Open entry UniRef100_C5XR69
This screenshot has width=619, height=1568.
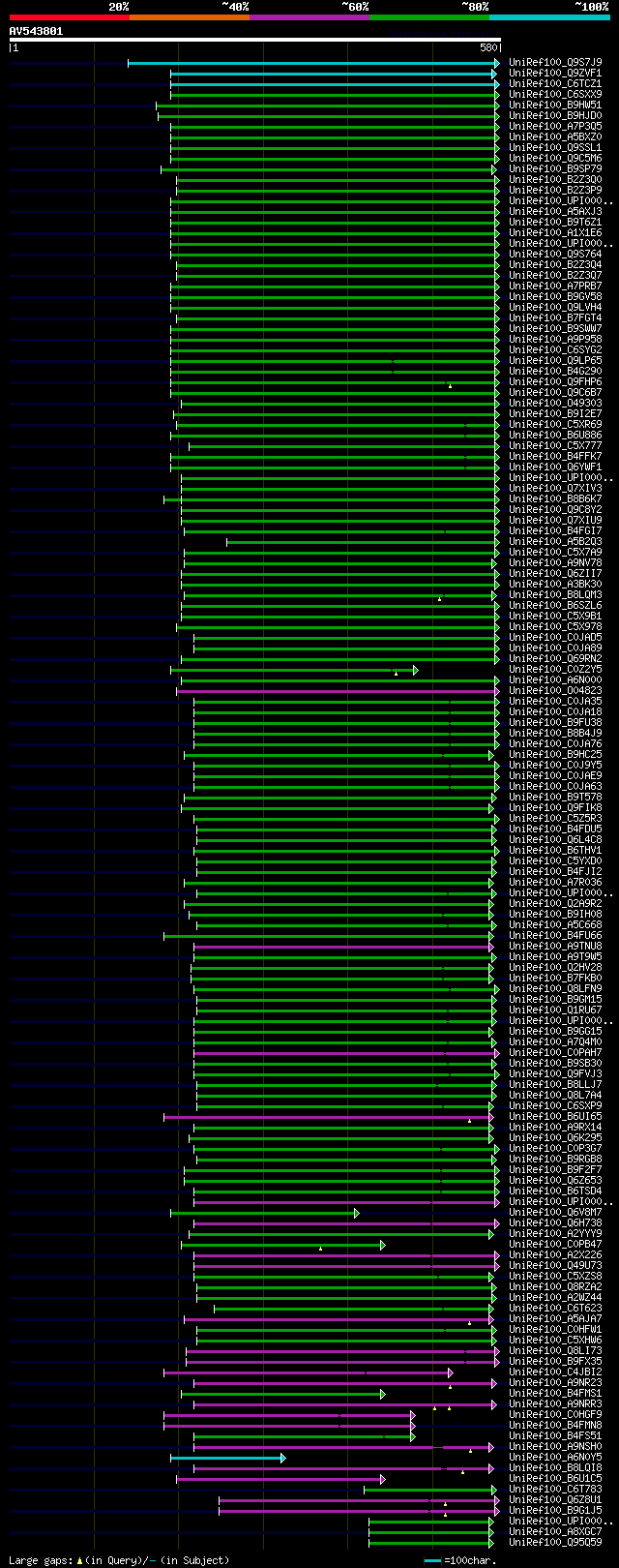click(x=555, y=424)
